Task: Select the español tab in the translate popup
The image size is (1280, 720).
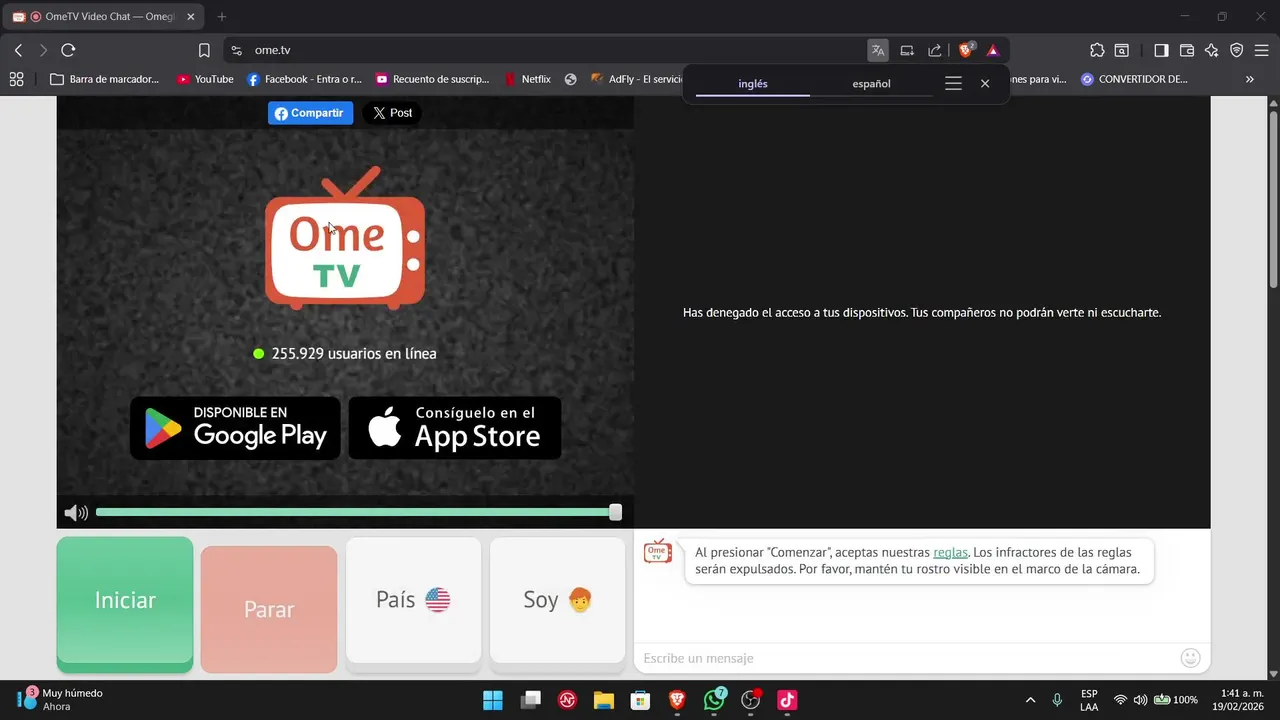Action: click(871, 84)
